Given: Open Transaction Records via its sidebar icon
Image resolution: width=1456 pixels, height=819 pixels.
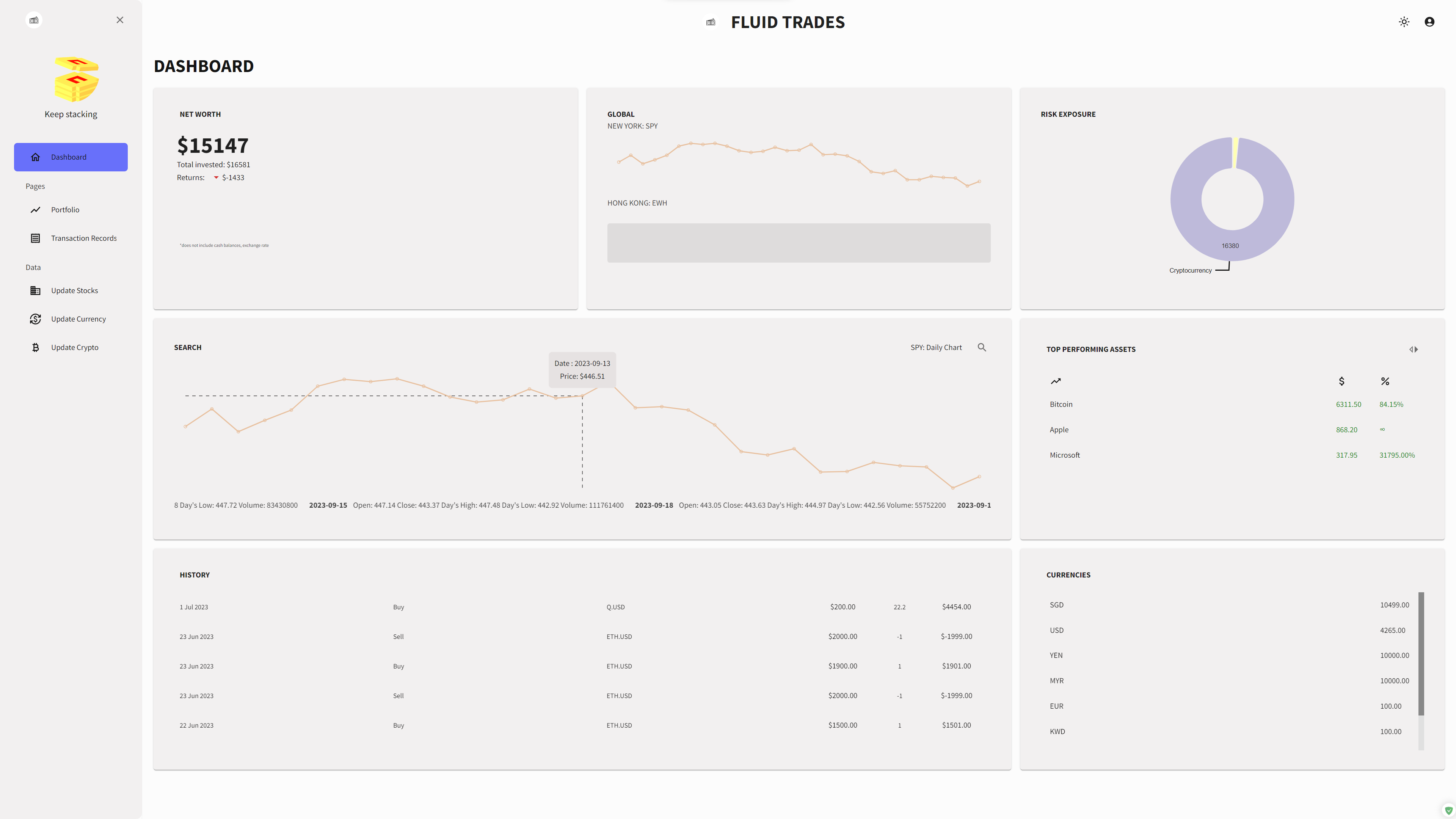Looking at the screenshot, I should (35, 238).
